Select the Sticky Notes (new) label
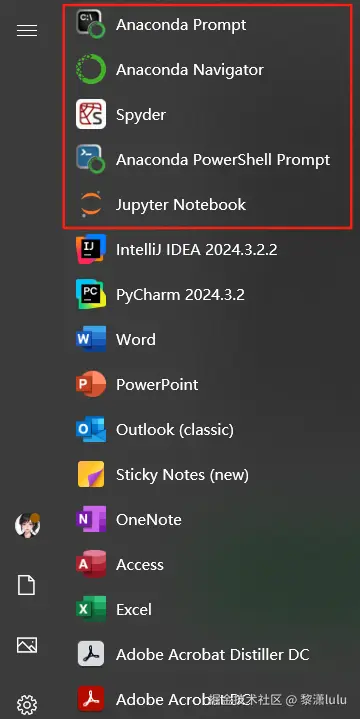This screenshot has width=360, height=719. (x=183, y=475)
